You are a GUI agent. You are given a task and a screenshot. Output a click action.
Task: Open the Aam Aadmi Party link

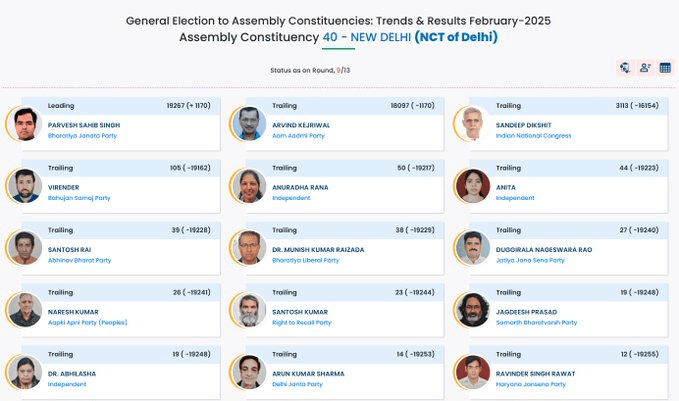(298, 136)
